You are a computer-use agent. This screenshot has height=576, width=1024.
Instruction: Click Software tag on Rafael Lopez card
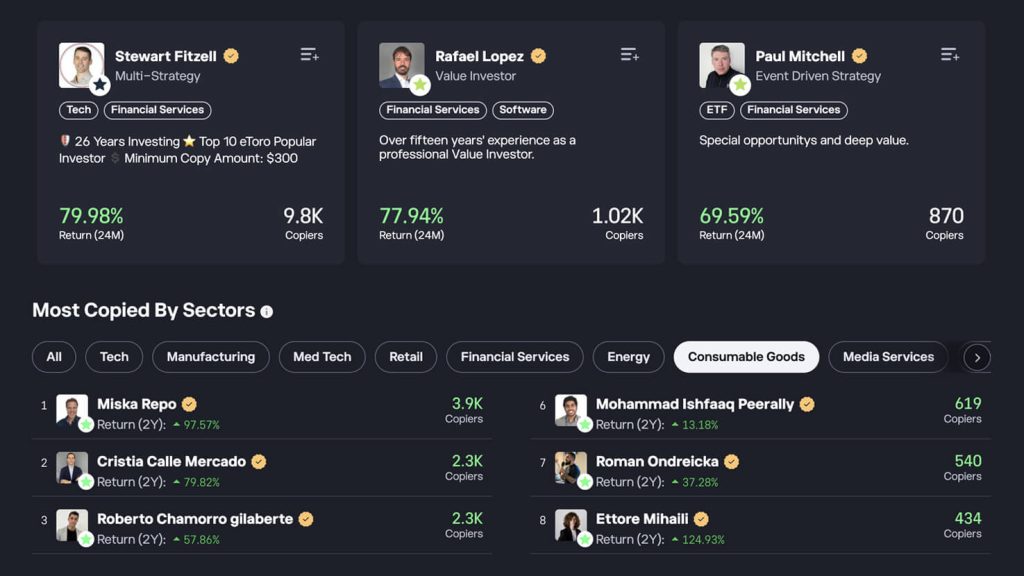[x=523, y=110]
